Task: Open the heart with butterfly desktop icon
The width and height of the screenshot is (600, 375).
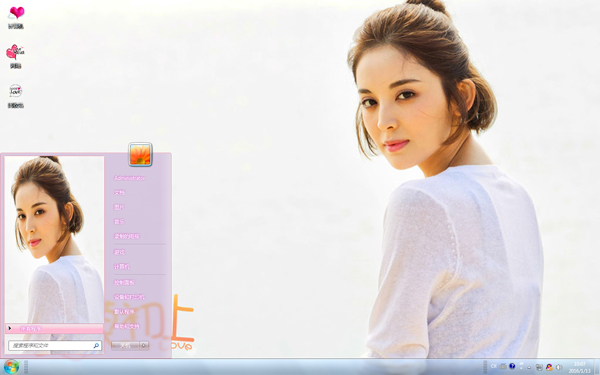Action: point(15,52)
